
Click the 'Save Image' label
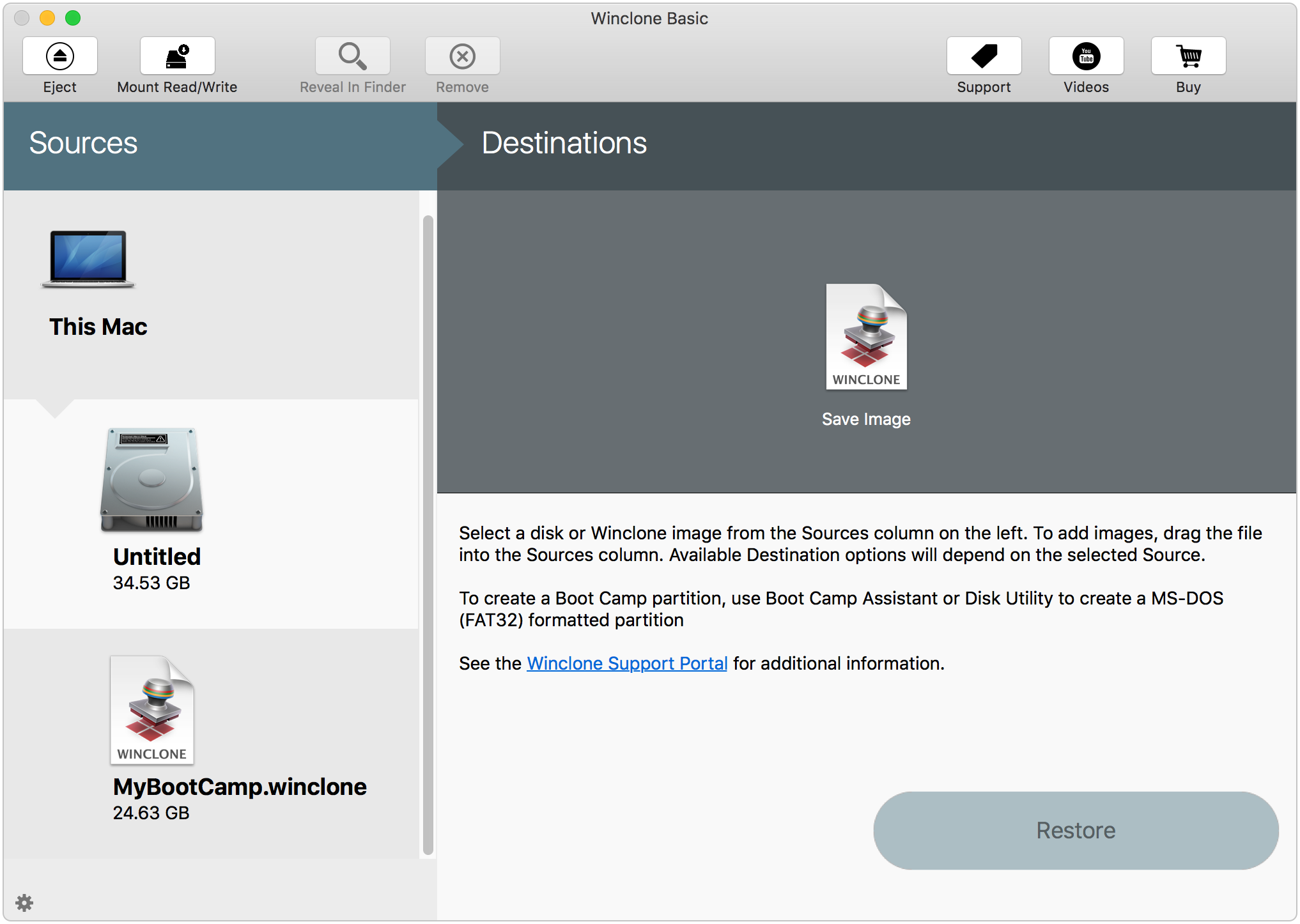(x=866, y=419)
